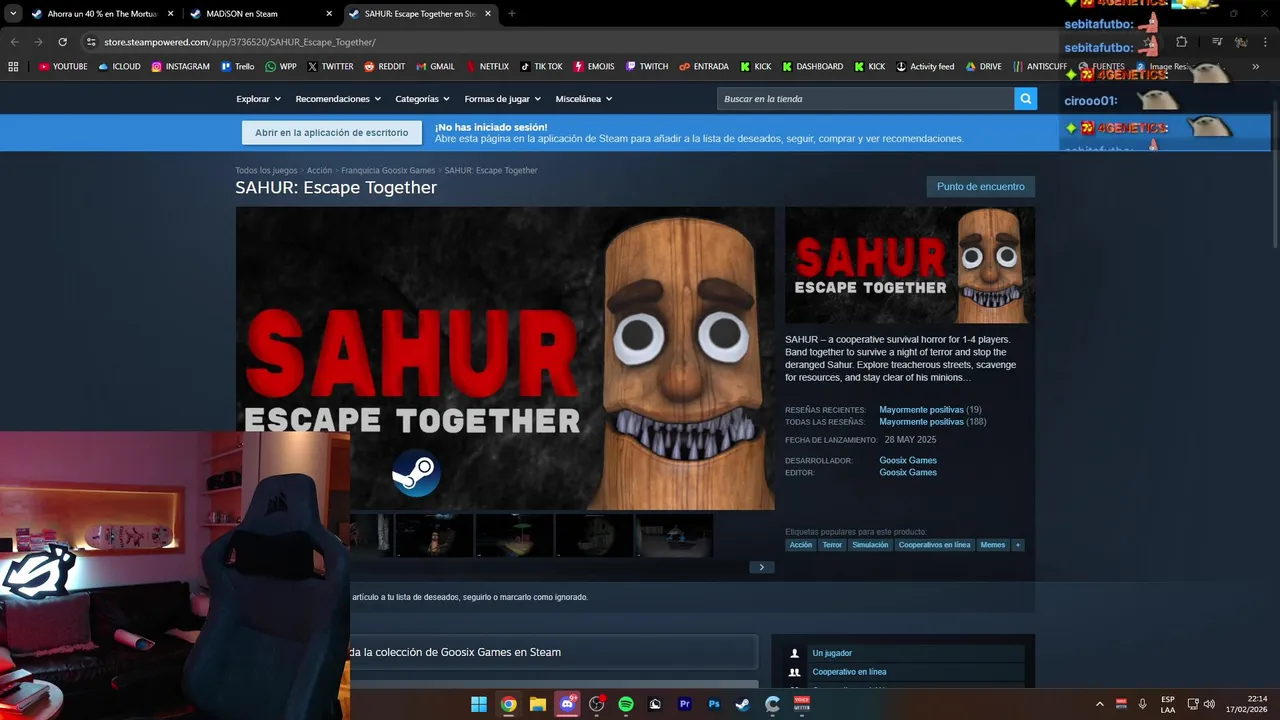Open the TIK TOK bookmark

tap(541, 67)
